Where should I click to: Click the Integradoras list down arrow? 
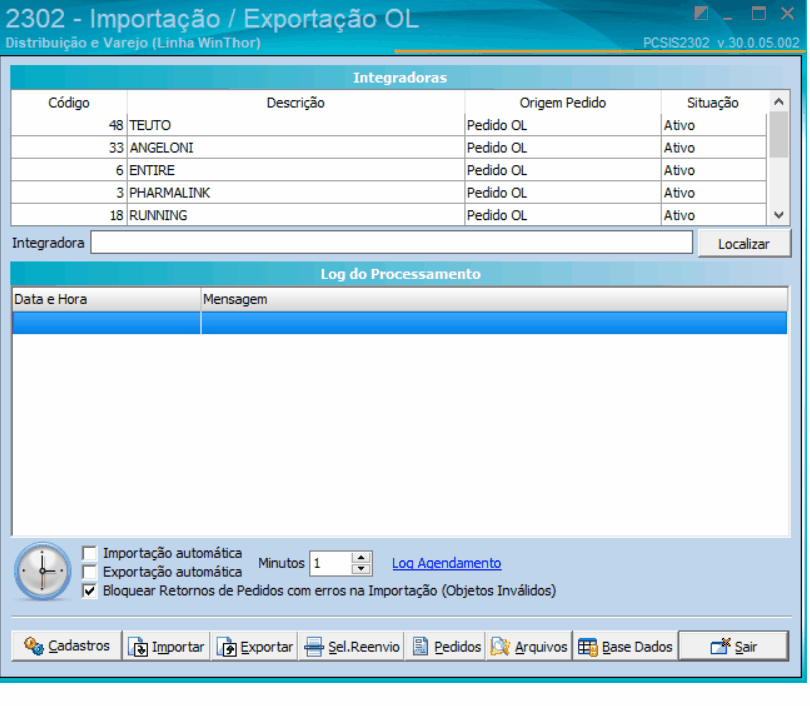click(x=778, y=215)
